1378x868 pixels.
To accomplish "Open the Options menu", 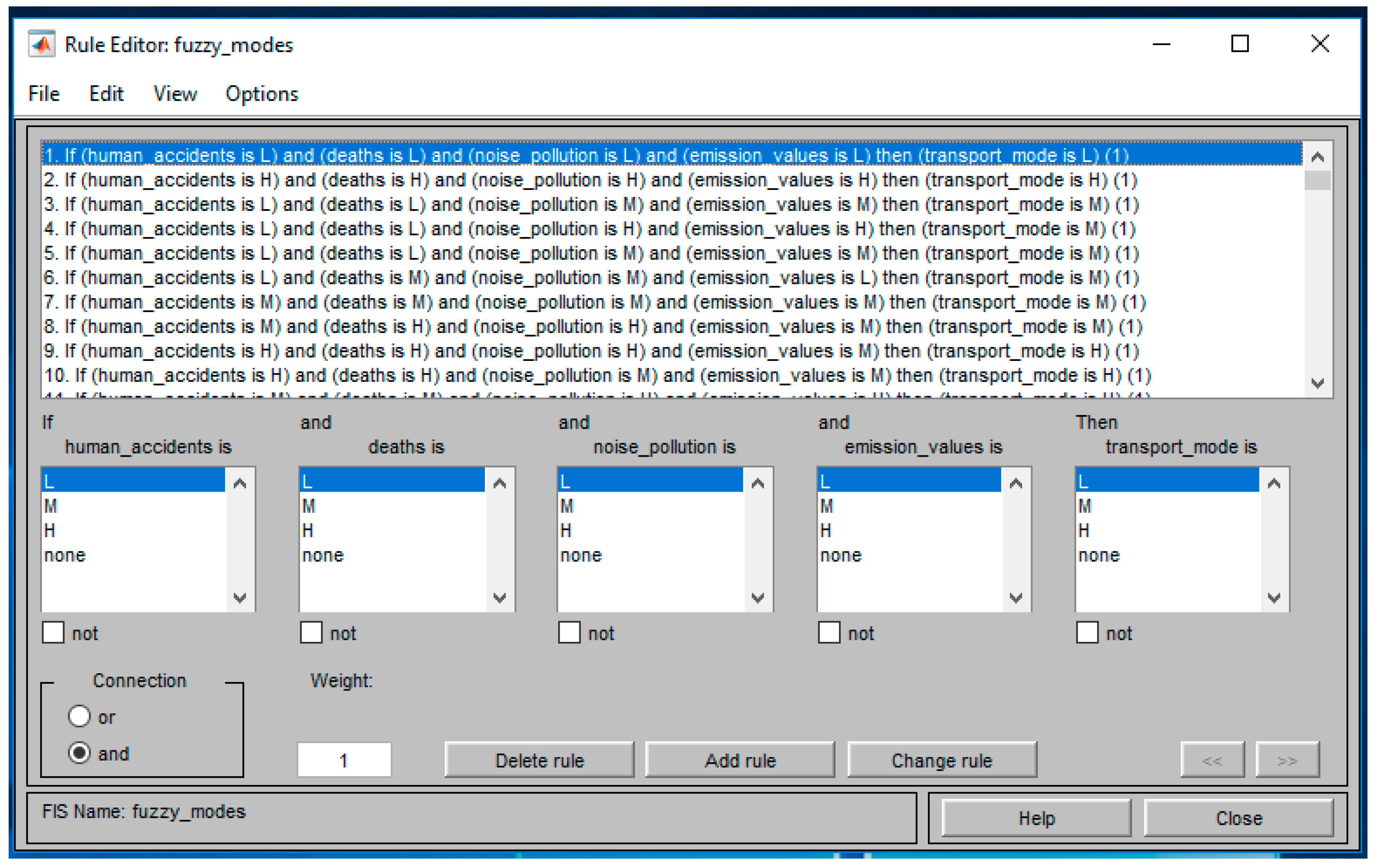I will [x=262, y=94].
